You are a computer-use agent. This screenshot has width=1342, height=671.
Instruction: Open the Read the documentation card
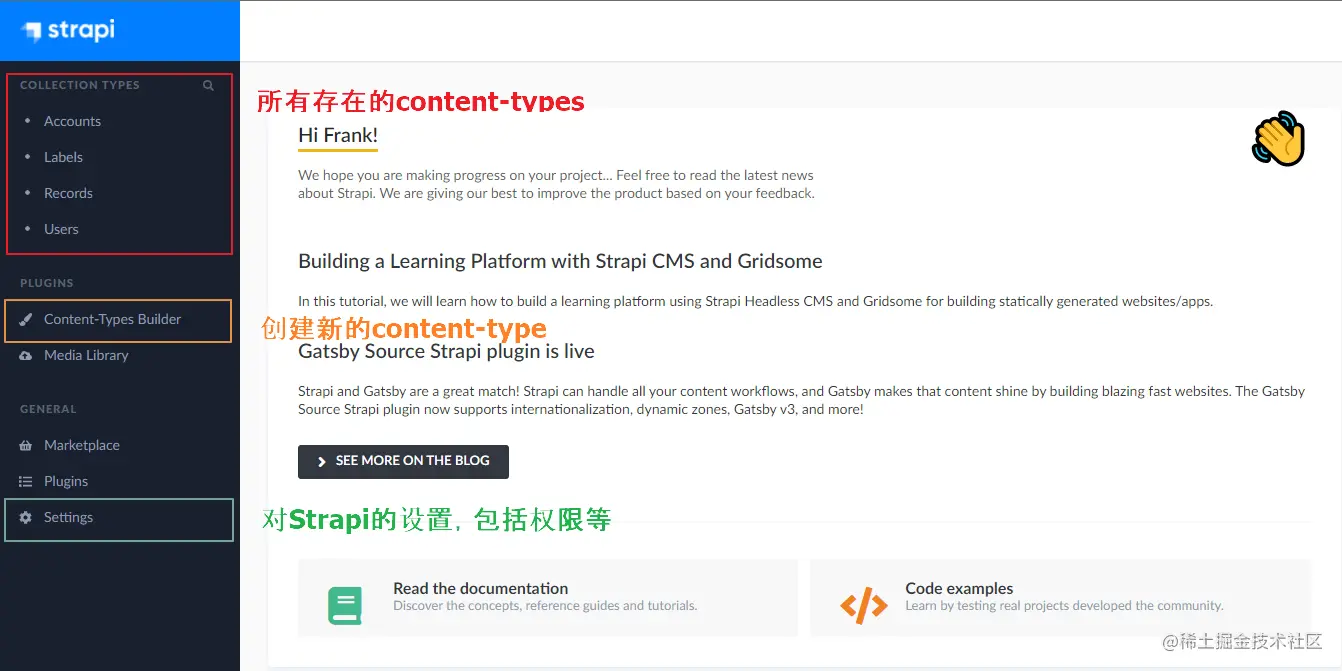(548, 597)
